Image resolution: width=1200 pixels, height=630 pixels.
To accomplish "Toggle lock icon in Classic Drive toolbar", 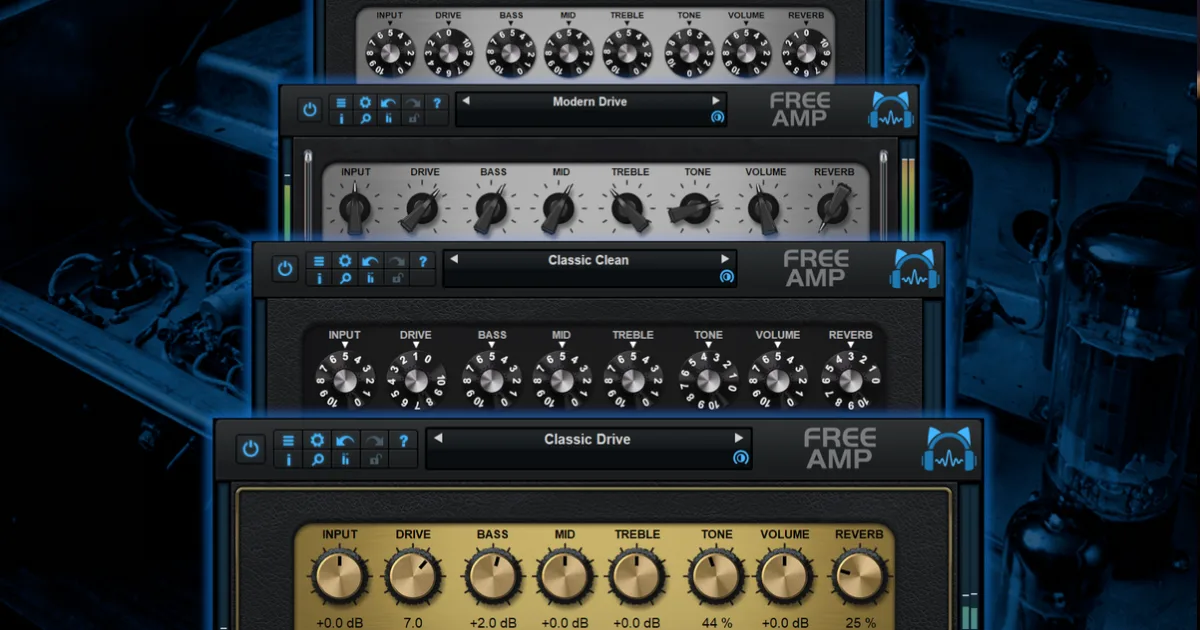I will click(x=374, y=459).
